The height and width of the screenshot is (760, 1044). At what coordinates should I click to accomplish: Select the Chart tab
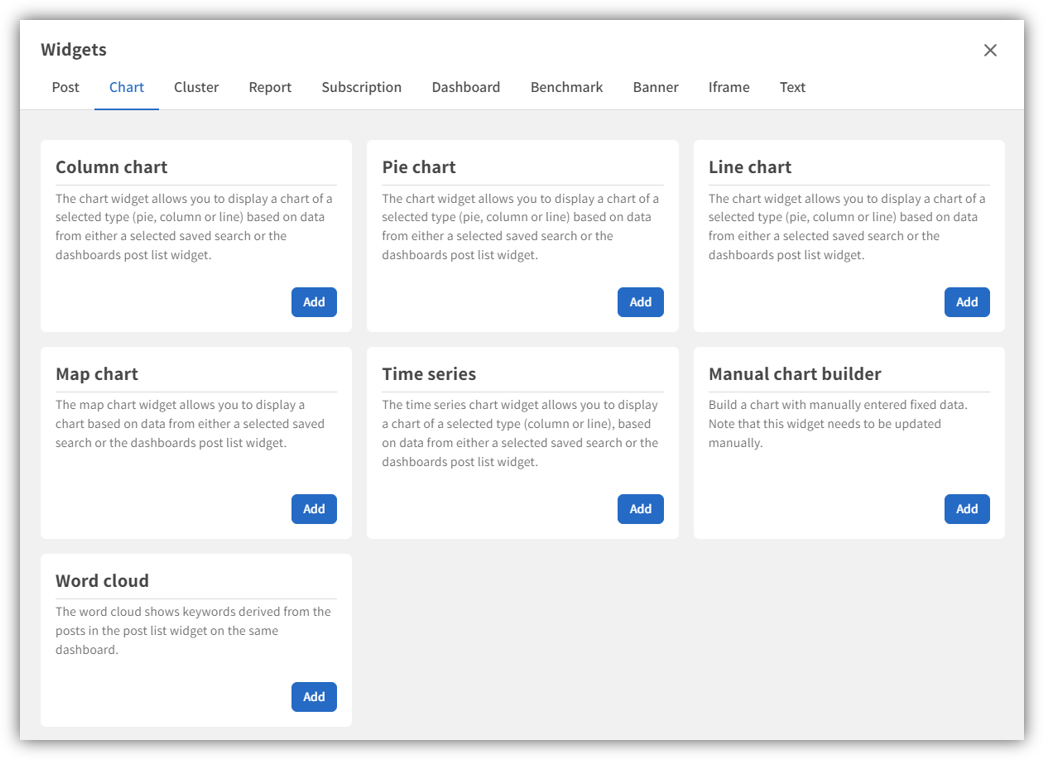(127, 87)
